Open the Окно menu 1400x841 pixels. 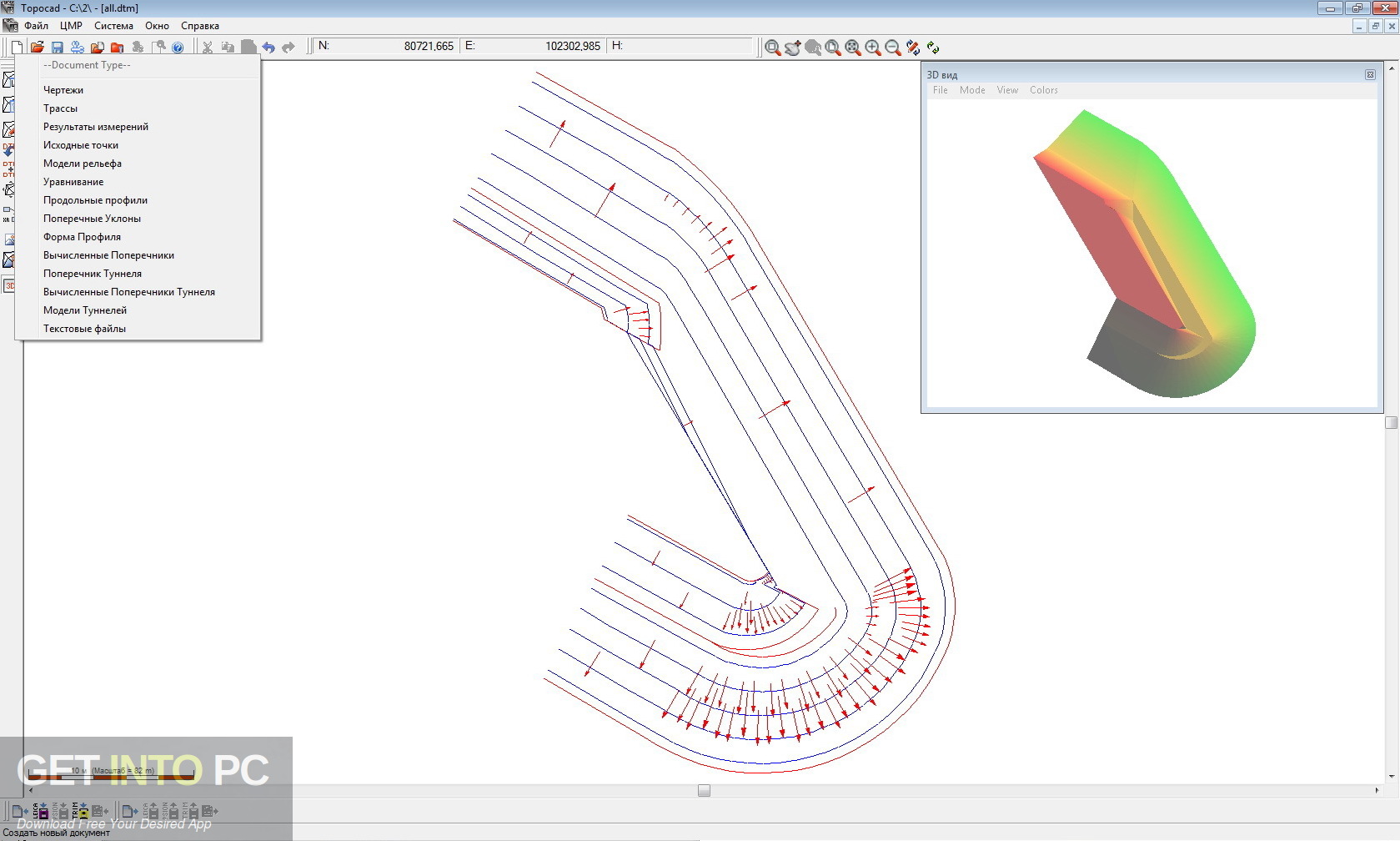[157, 26]
